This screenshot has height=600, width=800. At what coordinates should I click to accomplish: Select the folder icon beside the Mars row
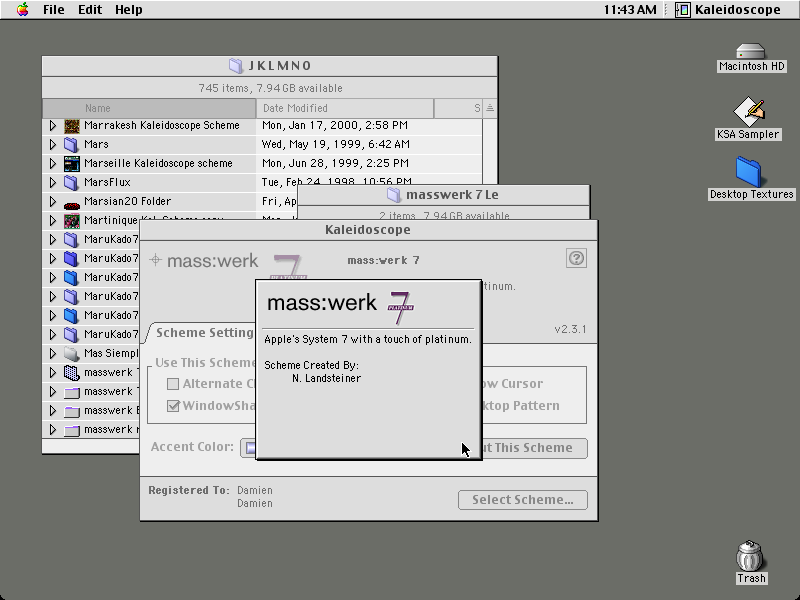pyautogui.click(x=71, y=144)
